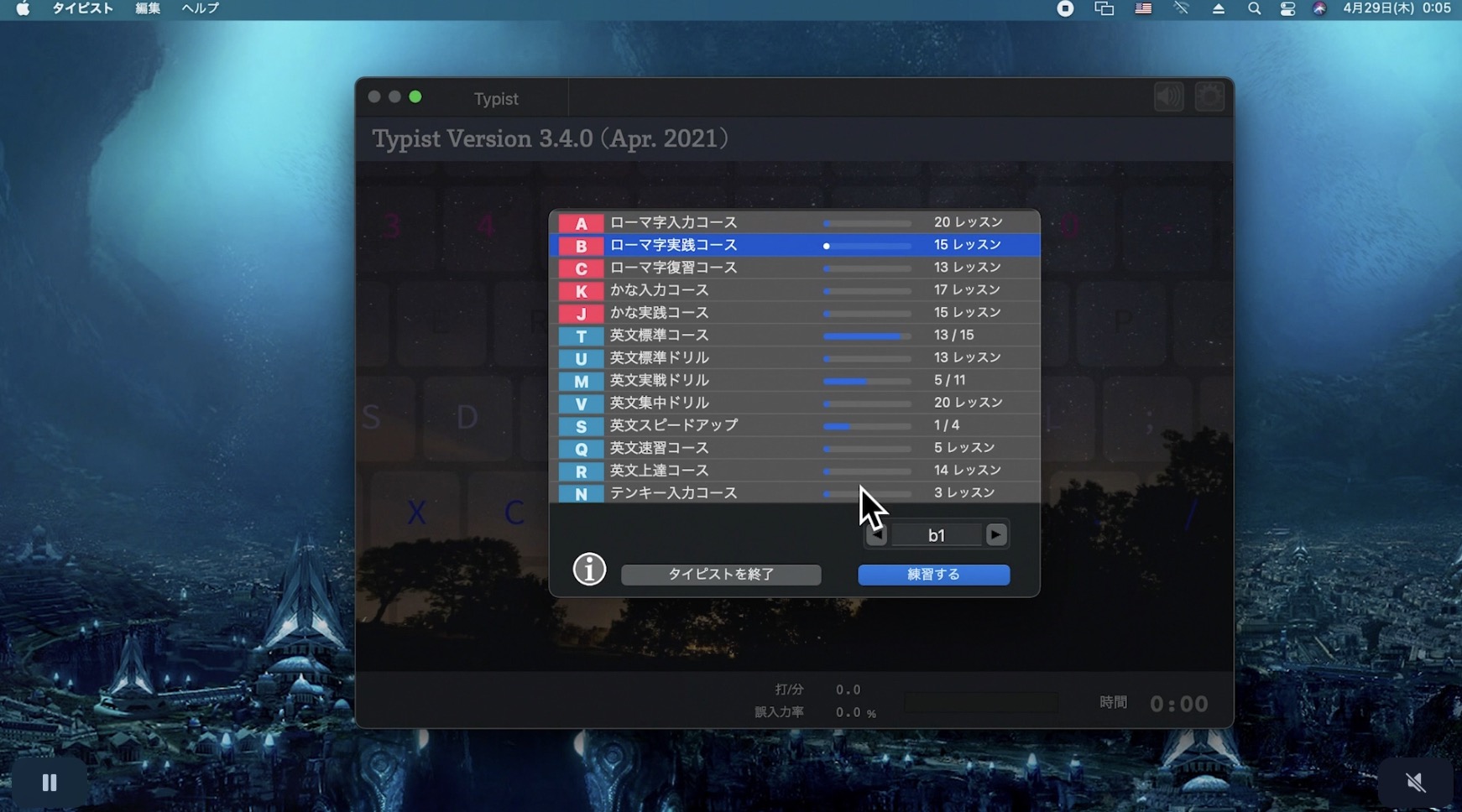Click the 13 / 15 lesson count
Viewport: 1462px width, 812px height.
(953, 336)
